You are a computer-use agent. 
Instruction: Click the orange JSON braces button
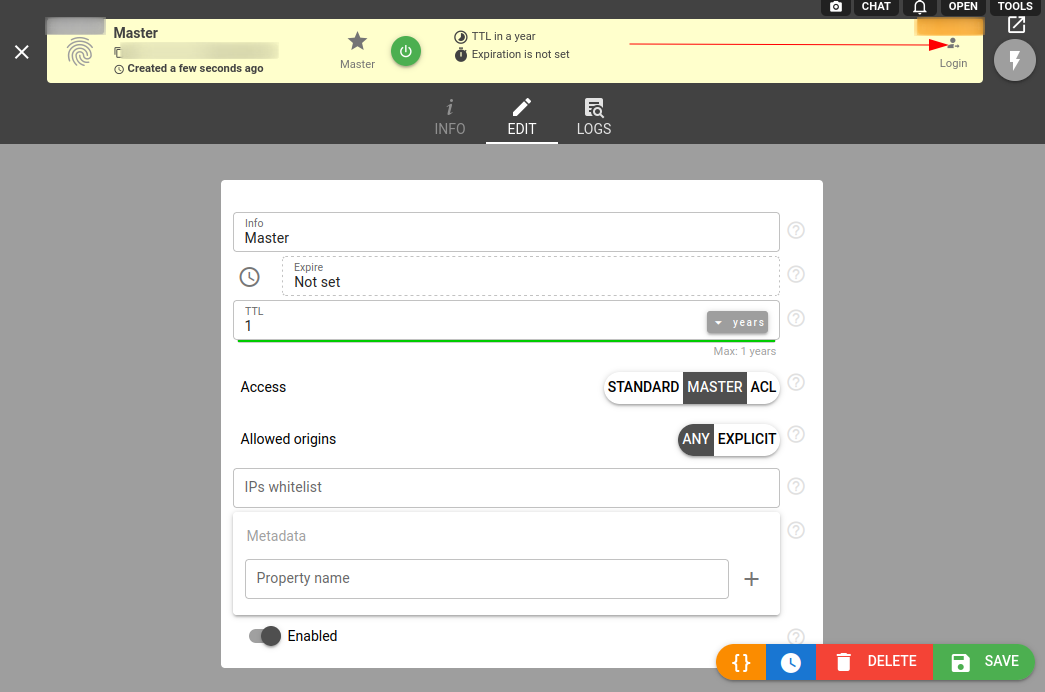(x=741, y=662)
